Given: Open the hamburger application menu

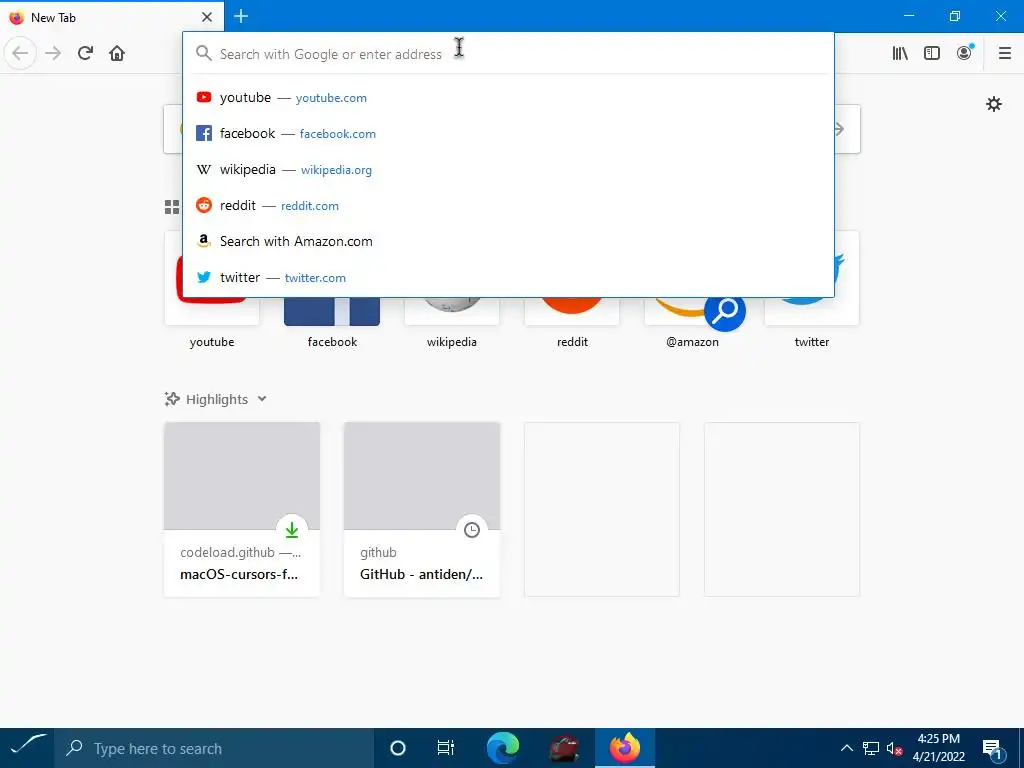Looking at the screenshot, I should tap(1005, 53).
